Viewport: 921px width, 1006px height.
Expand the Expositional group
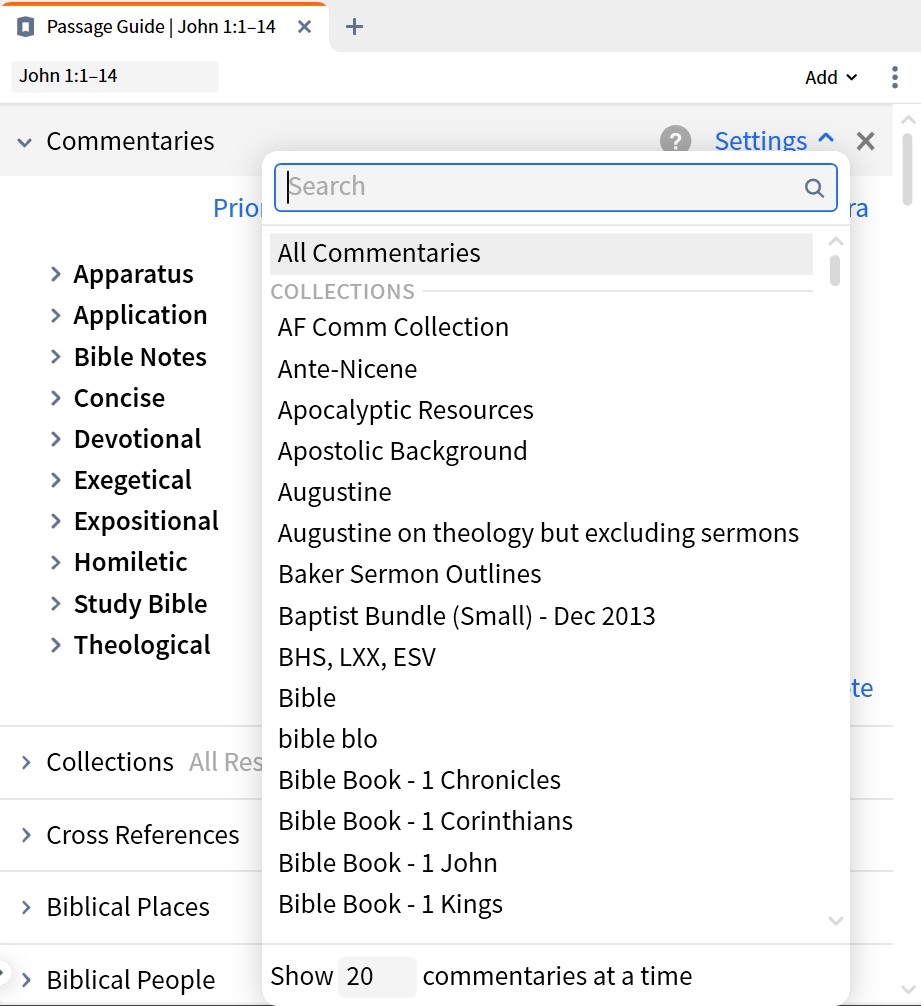click(56, 521)
